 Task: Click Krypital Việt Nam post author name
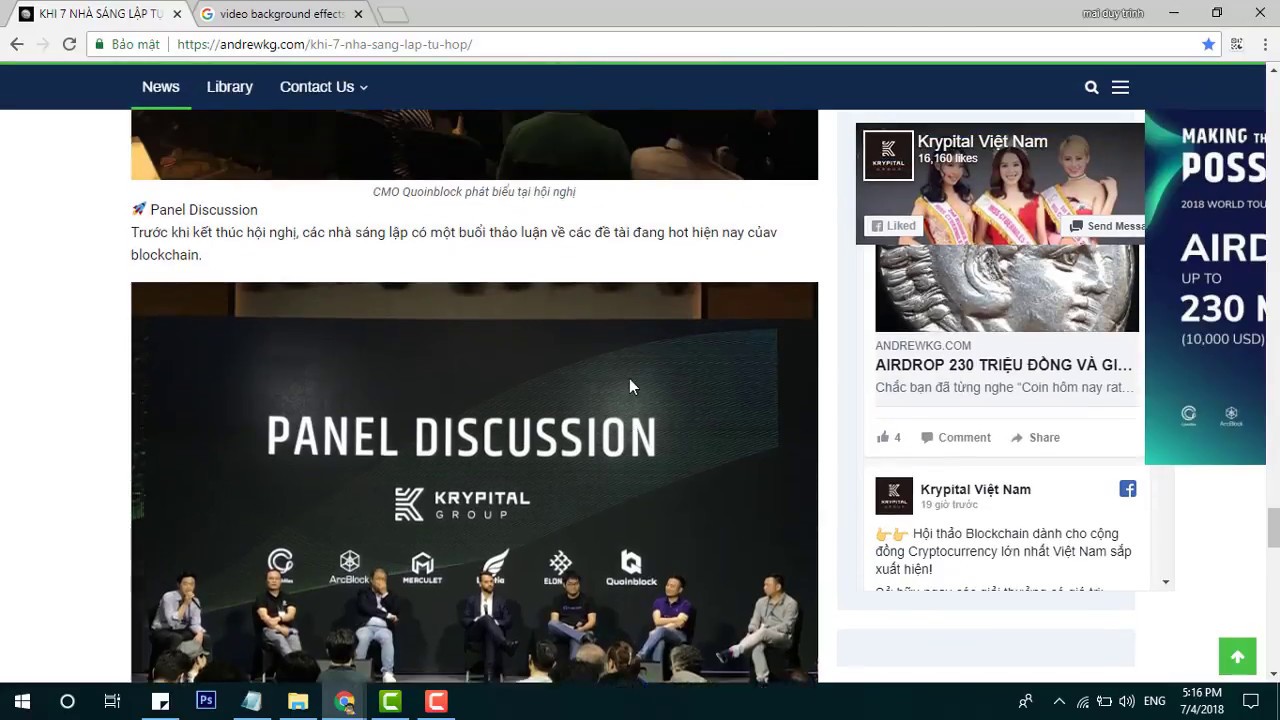point(975,489)
